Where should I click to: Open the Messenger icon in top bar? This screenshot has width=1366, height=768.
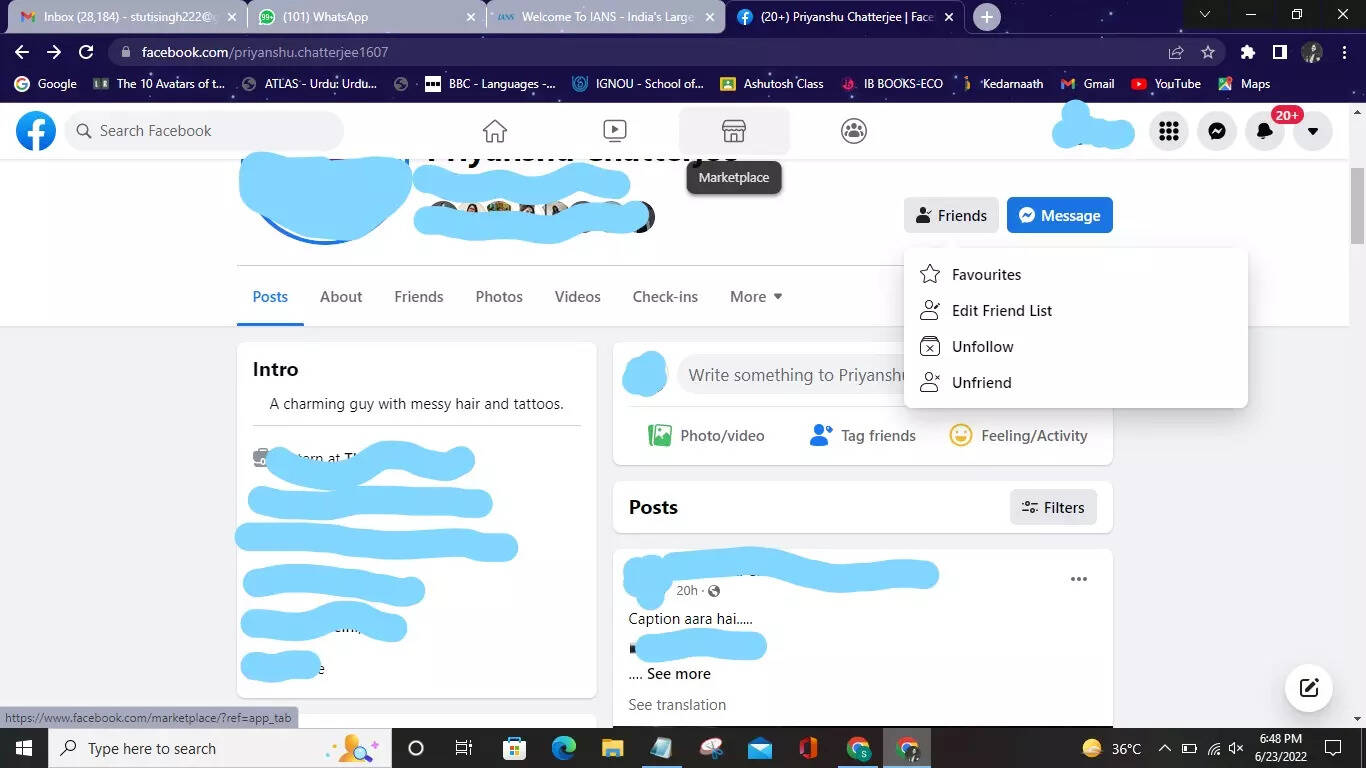pos(1217,131)
